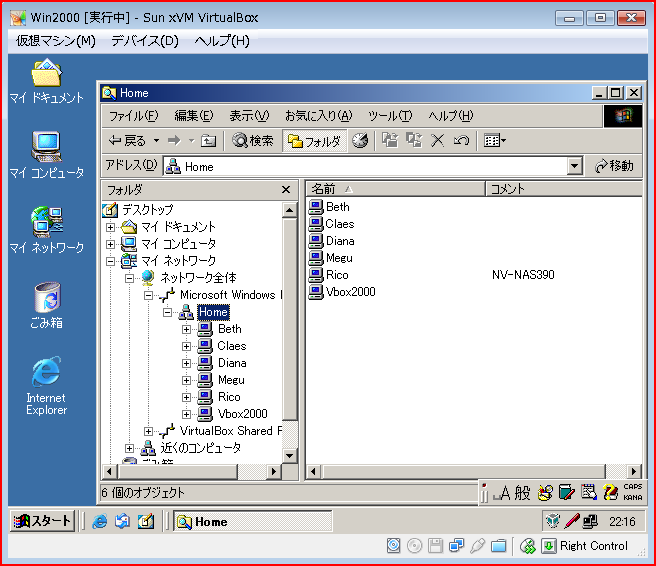The image size is (656, 566).
Task: Sort by コメント column header
Action: (564, 189)
